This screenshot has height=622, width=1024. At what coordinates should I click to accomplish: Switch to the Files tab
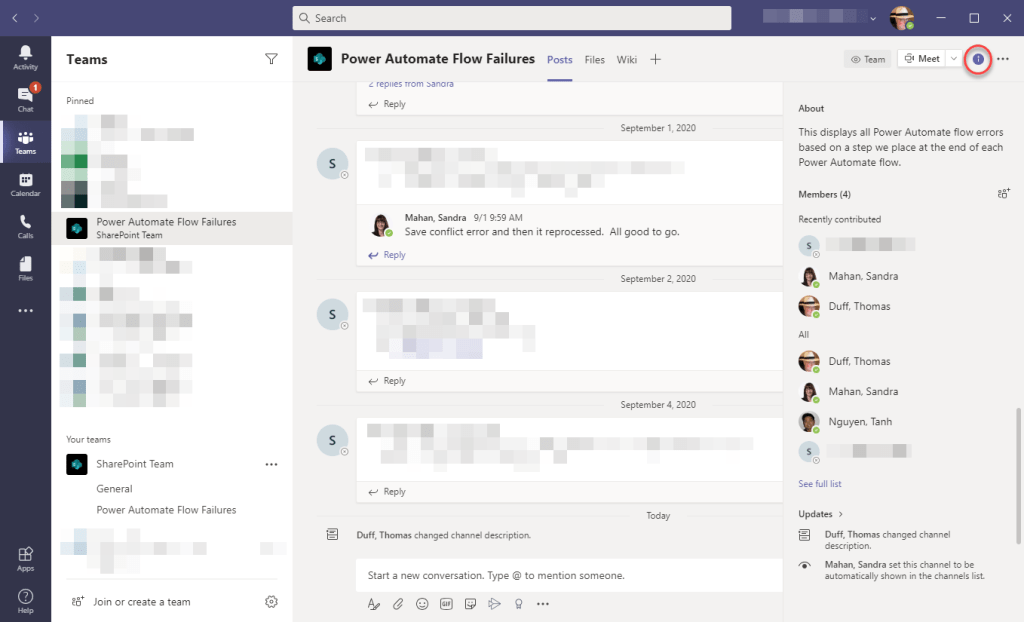tap(594, 60)
